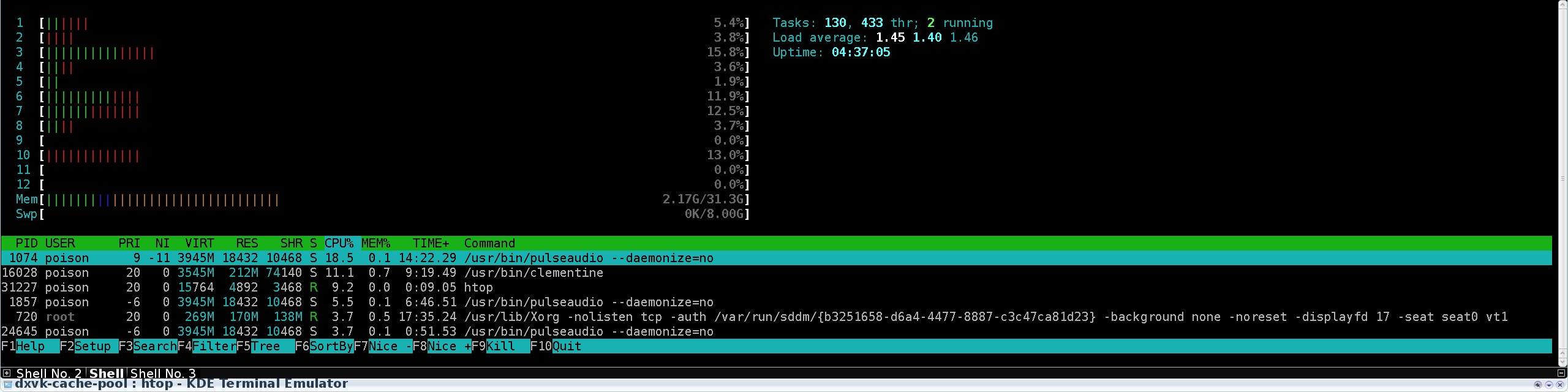Click the Swp usage meter

coord(383,214)
